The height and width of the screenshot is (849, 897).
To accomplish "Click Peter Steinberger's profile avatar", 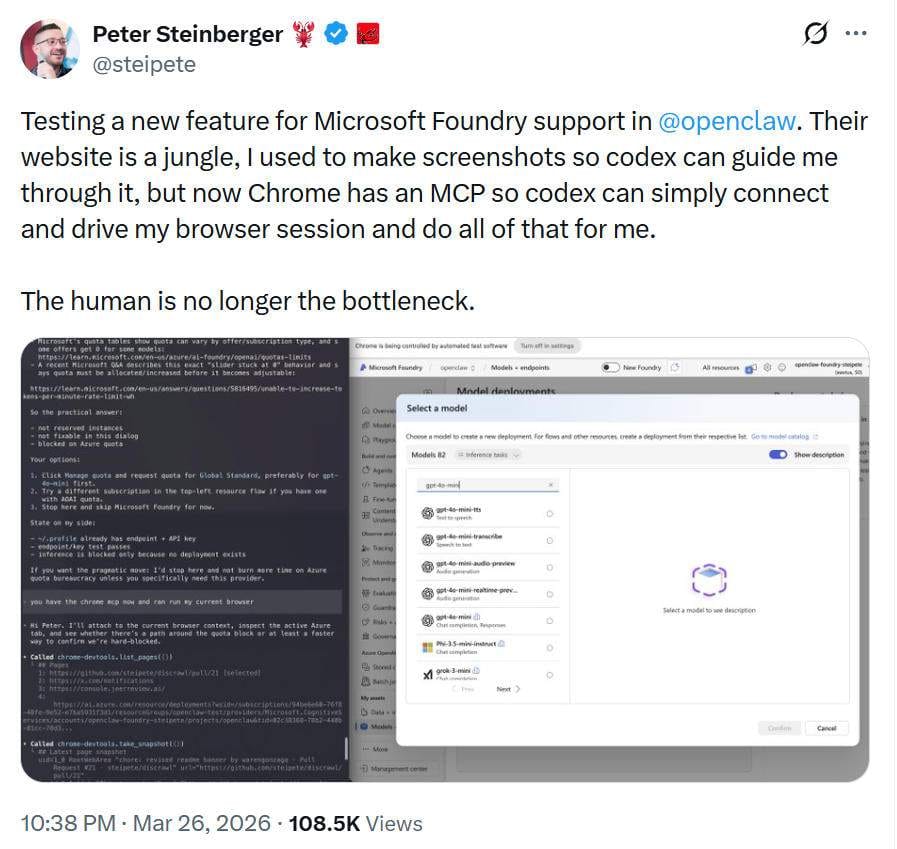I will pyautogui.click(x=51, y=48).
